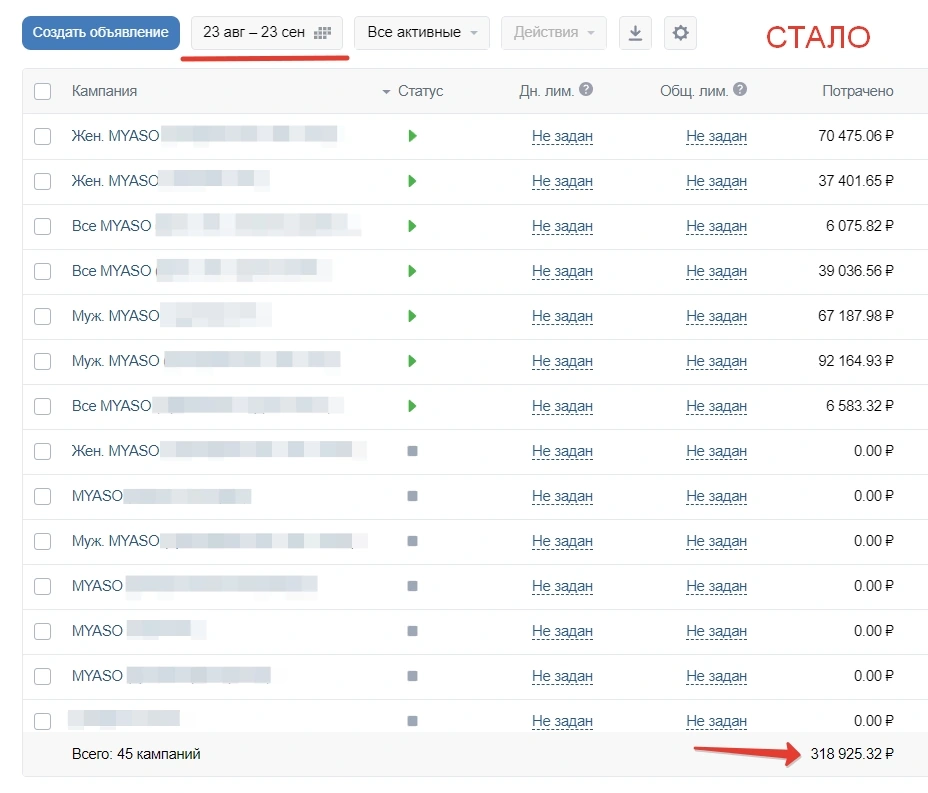Open the 23 авг – 23 сен date picker
The height and width of the screenshot is (793, 928).
pyautogui.click(x=267, y=33)
